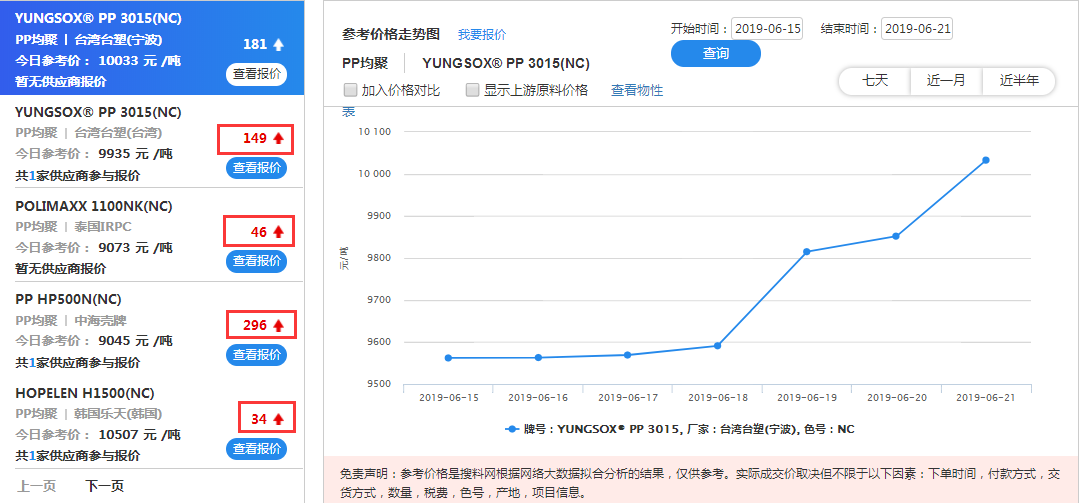Open the 开始时间 date picker field
Image resolution: width=1081 pixels, height=503 pixels.
click(767, 29)
